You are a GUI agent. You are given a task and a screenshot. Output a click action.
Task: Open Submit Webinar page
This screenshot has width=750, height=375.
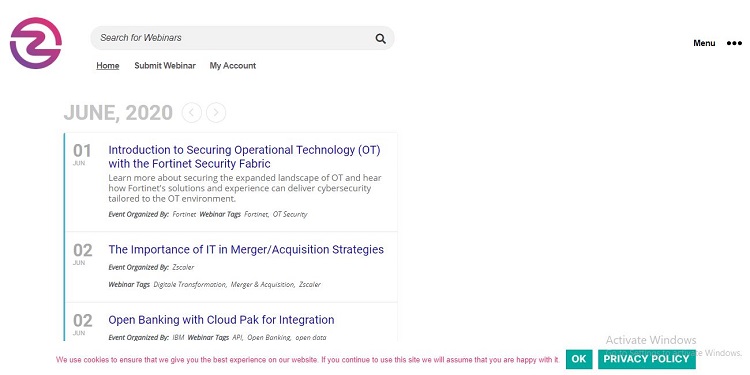(x=165, y=66)
